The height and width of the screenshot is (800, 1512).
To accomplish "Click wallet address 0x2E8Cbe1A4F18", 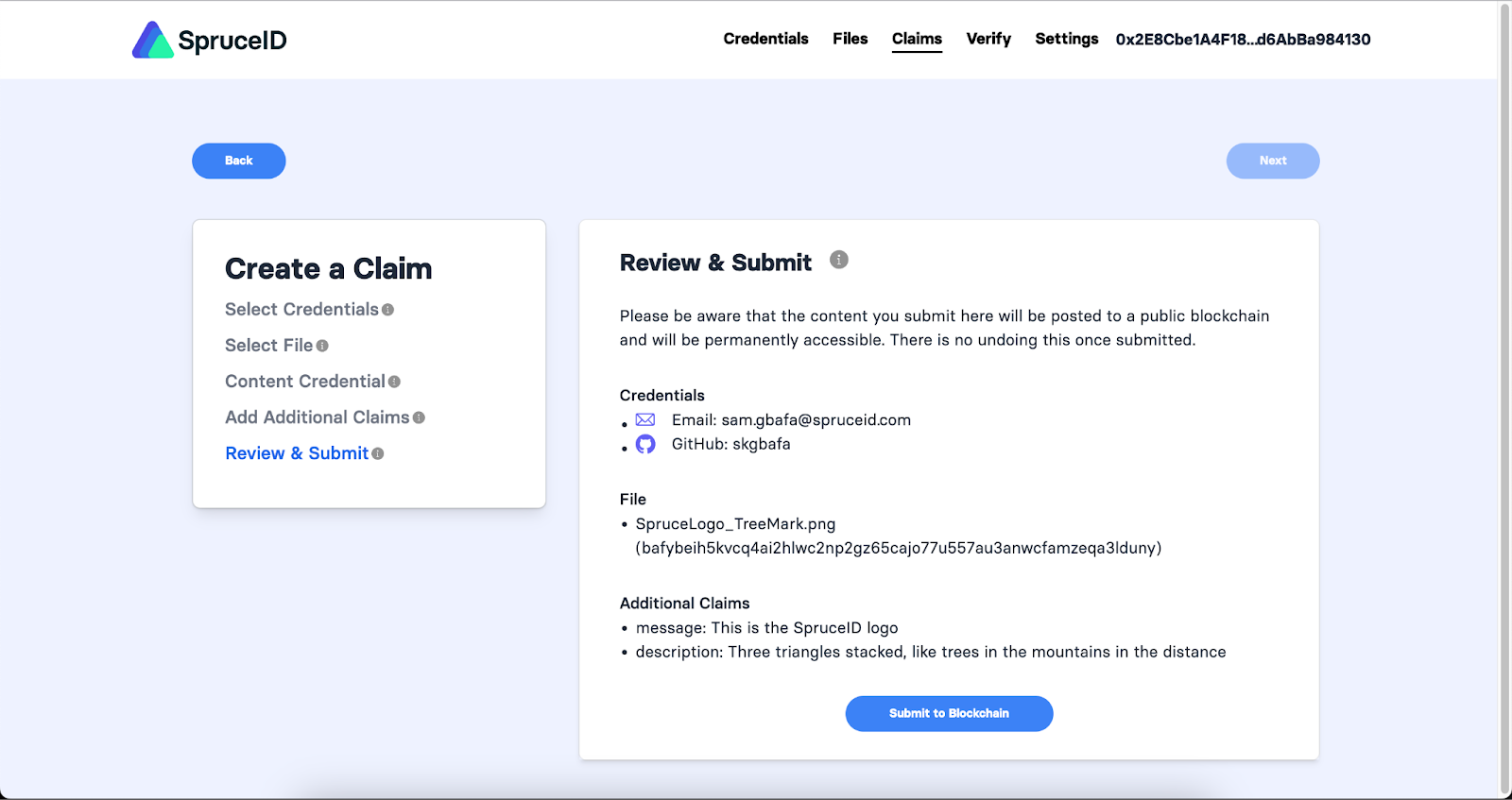I will pyautogui.click(x=1243, y=40).
